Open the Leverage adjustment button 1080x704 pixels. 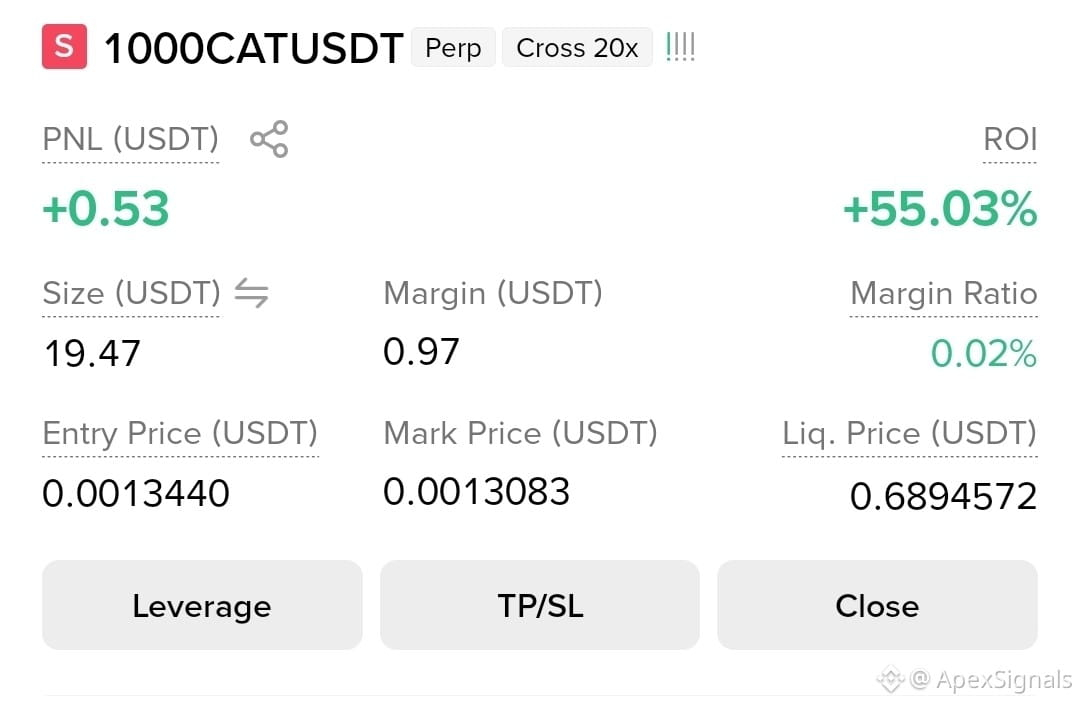click(202, 605)
